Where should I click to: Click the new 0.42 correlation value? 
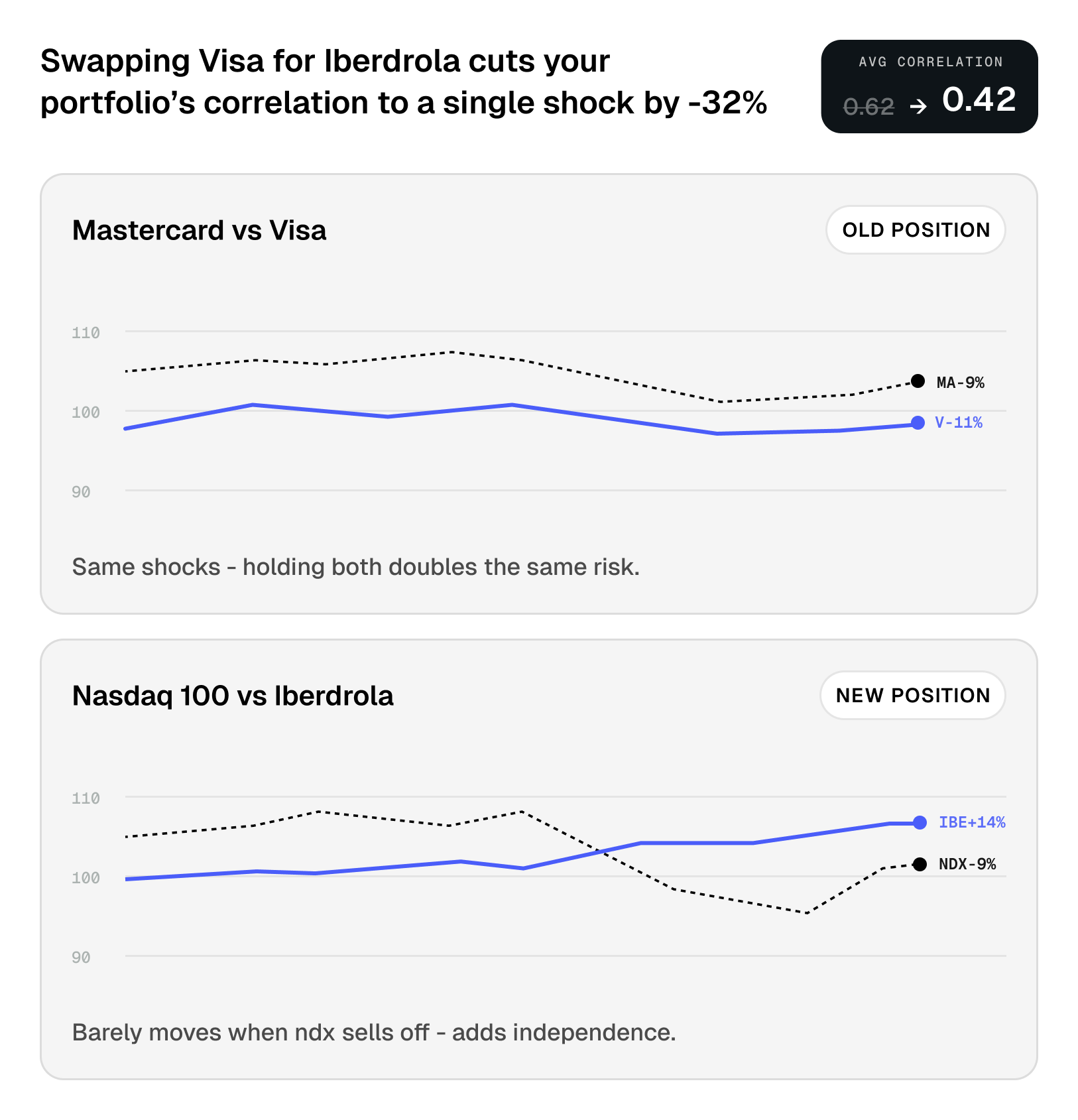pos(979,99)
